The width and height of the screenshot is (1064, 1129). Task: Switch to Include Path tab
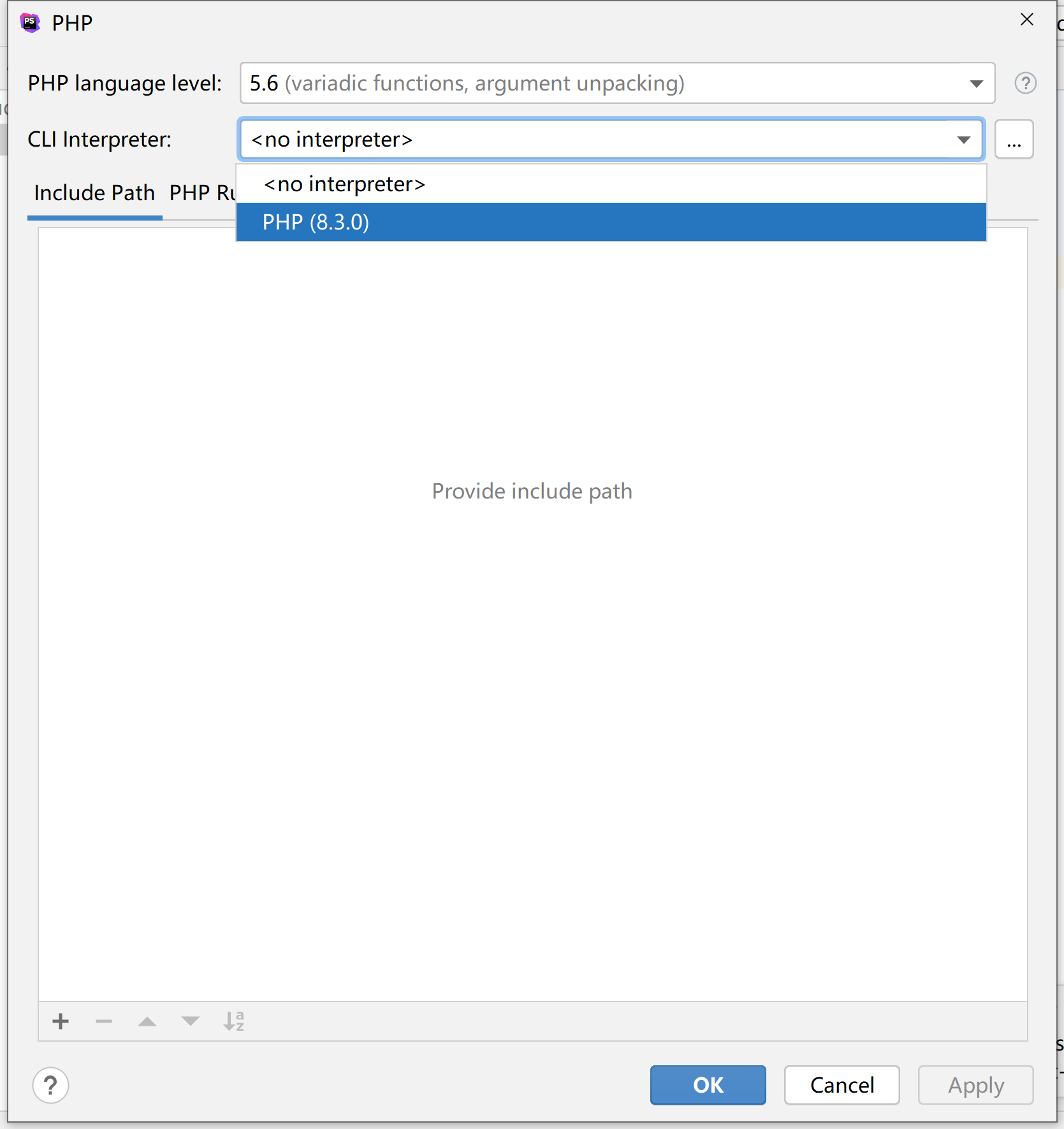point(94,193)
